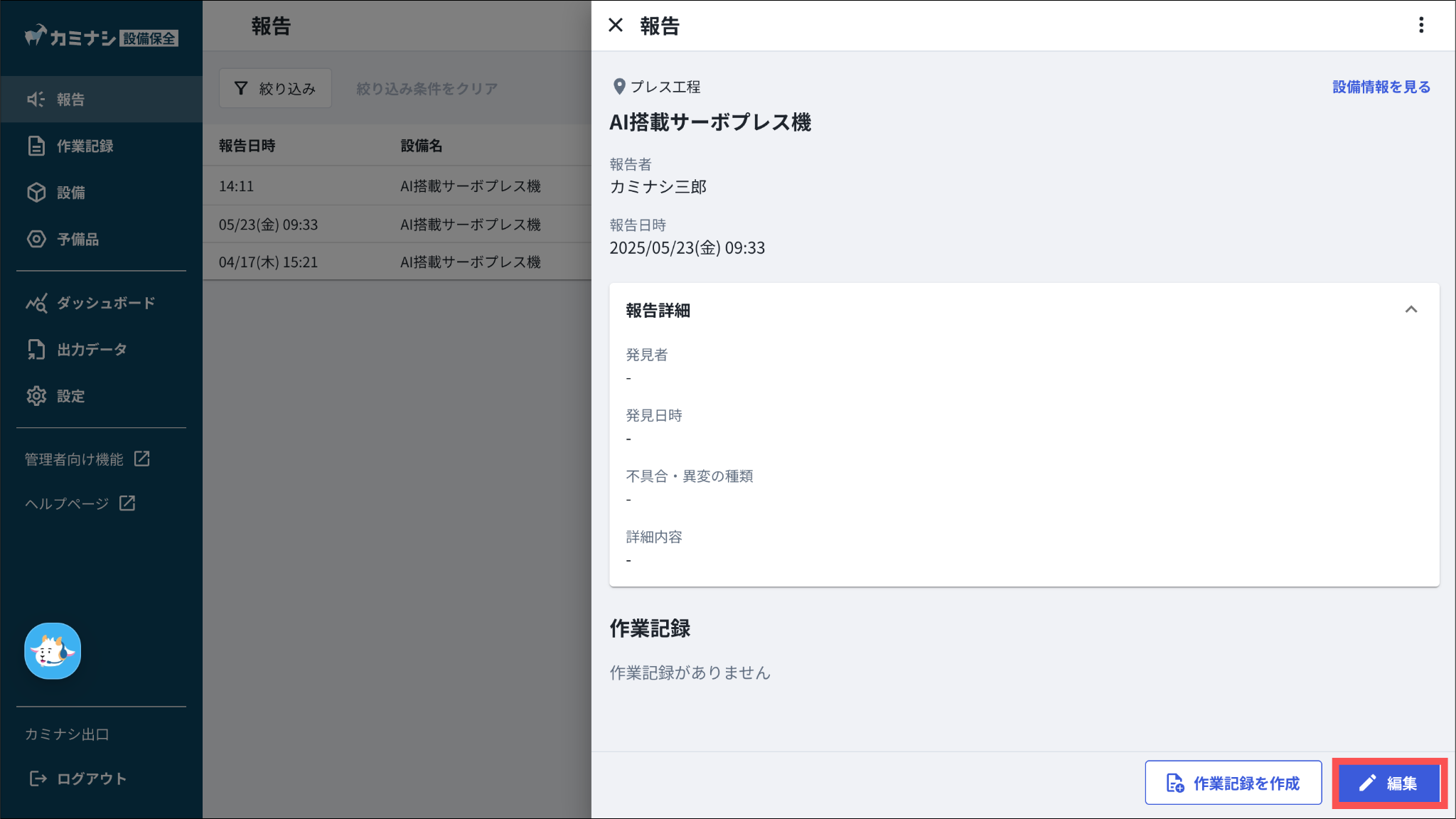Open the three-dot more options menu
Image resolution: width=1456 pixels, height=819 pixels.
tap(1420, 26)
